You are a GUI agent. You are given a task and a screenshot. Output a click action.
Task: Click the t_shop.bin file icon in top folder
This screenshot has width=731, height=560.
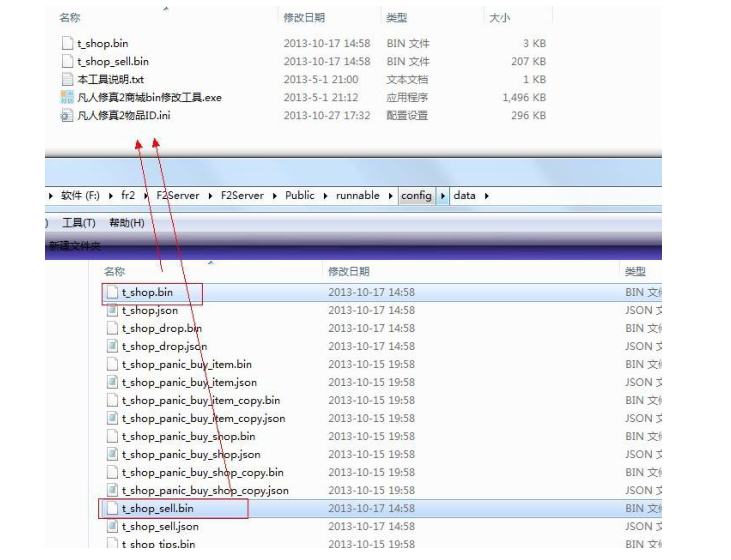[x=67, y=43]
